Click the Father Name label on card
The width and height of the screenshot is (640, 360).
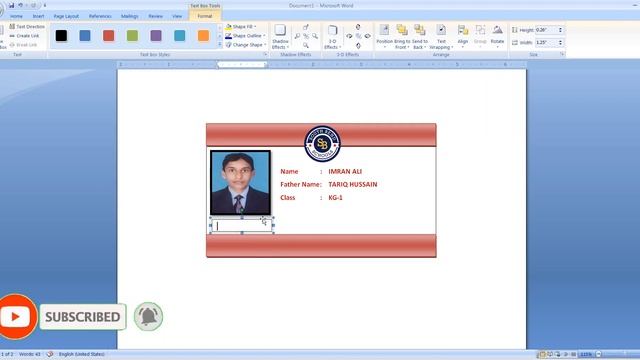tap(300, 184)
